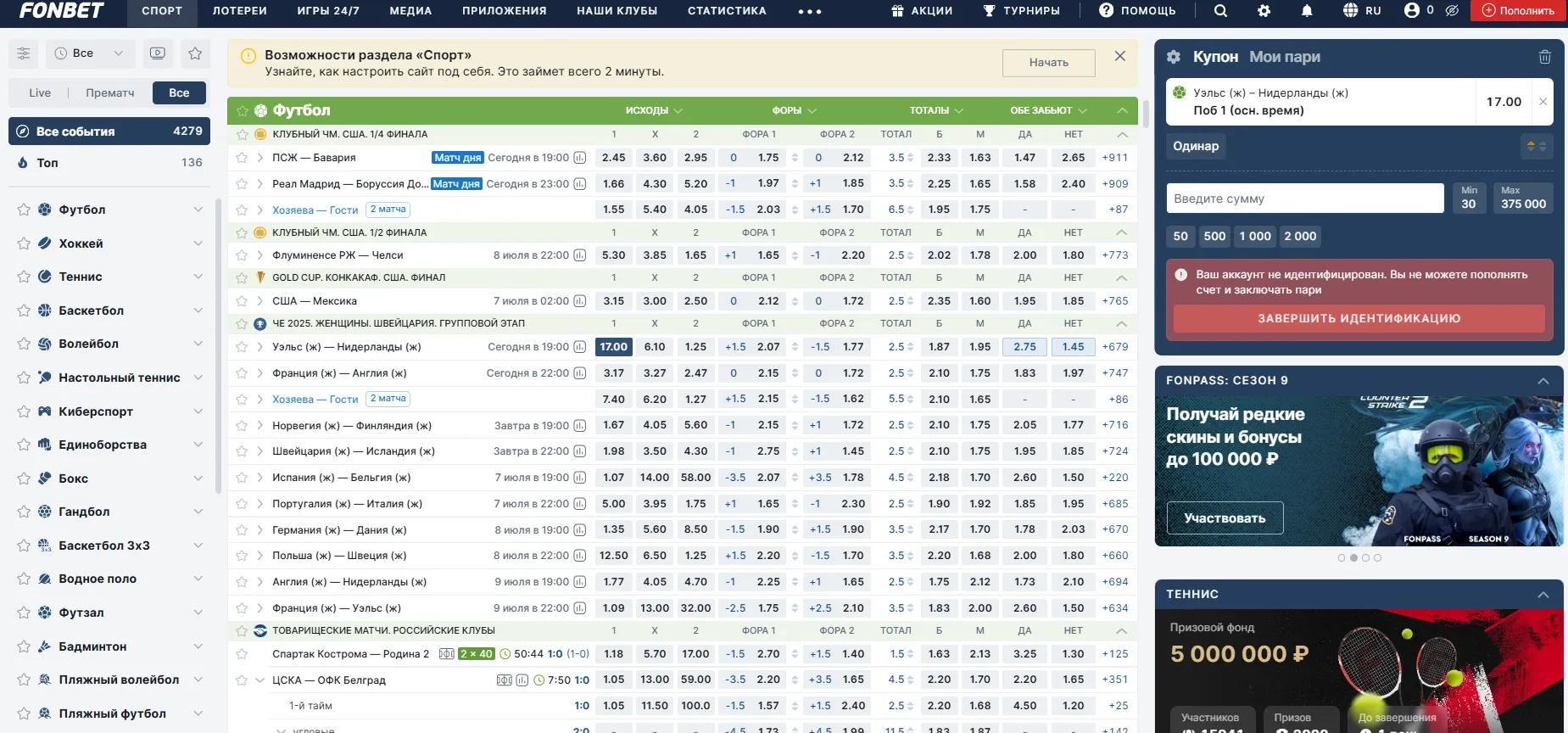Open site settings gear icon
The width and height of the screenshot is (1568, 733).
click(x=1264, y=11)
